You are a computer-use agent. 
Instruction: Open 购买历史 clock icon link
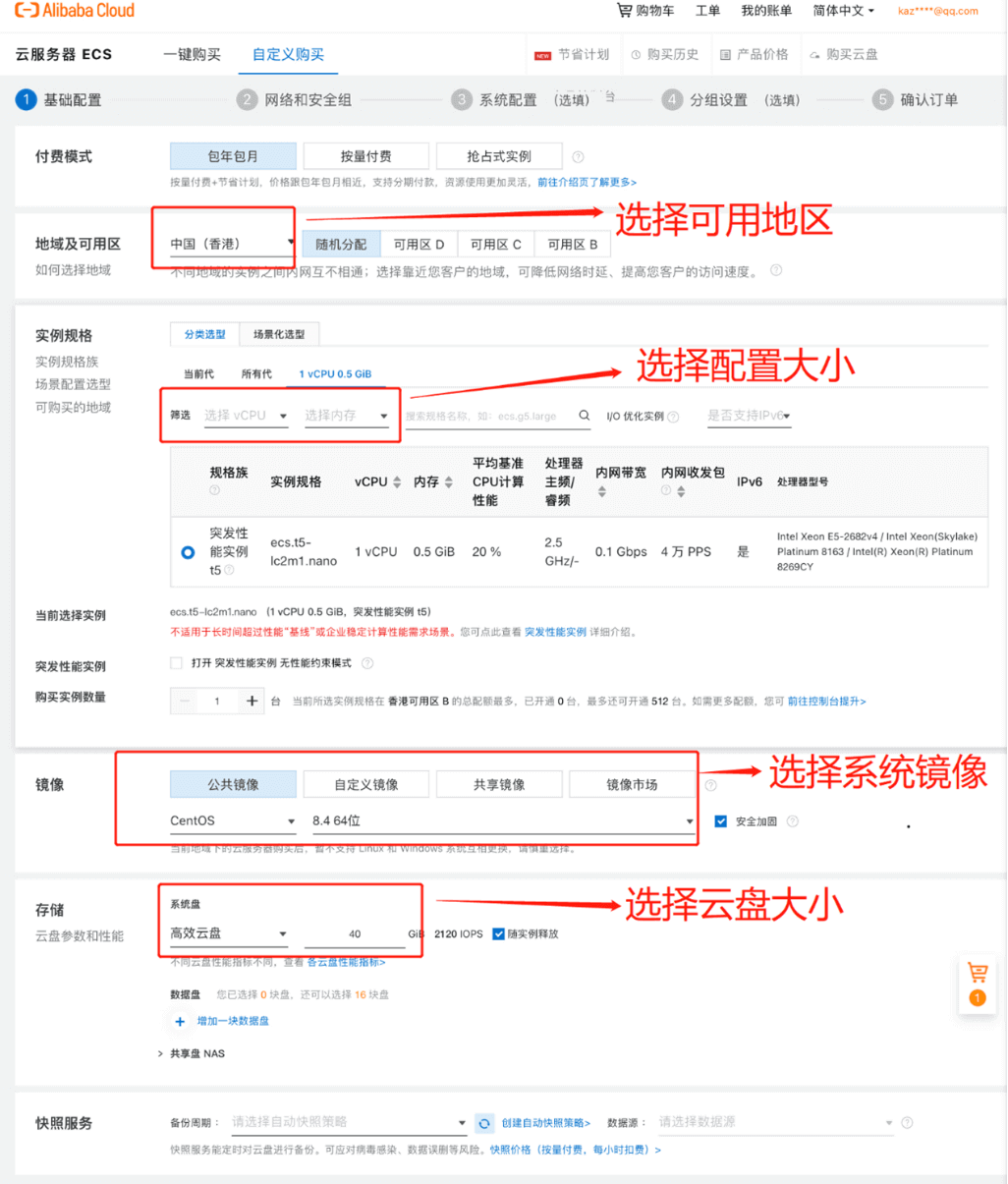665,55
